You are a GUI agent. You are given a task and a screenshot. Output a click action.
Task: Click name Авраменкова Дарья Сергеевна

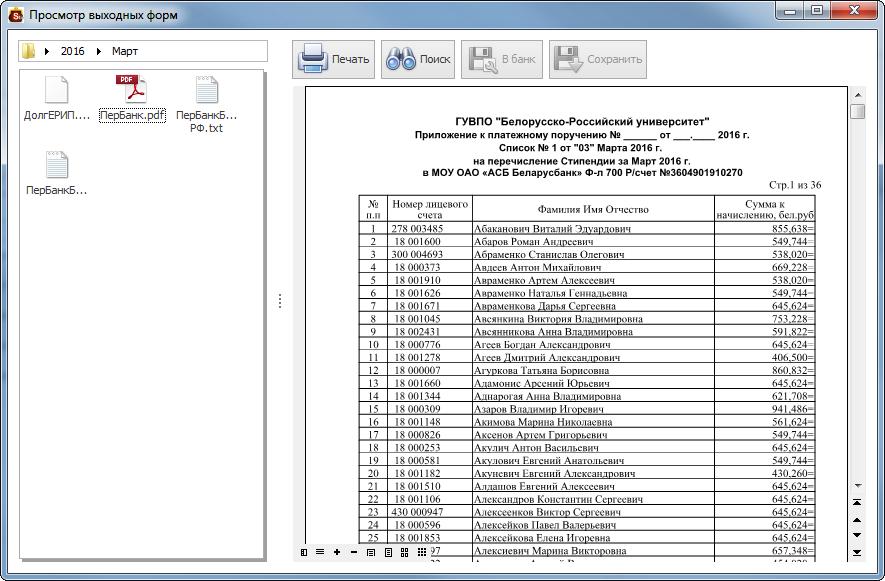click(x=545, y=306)
